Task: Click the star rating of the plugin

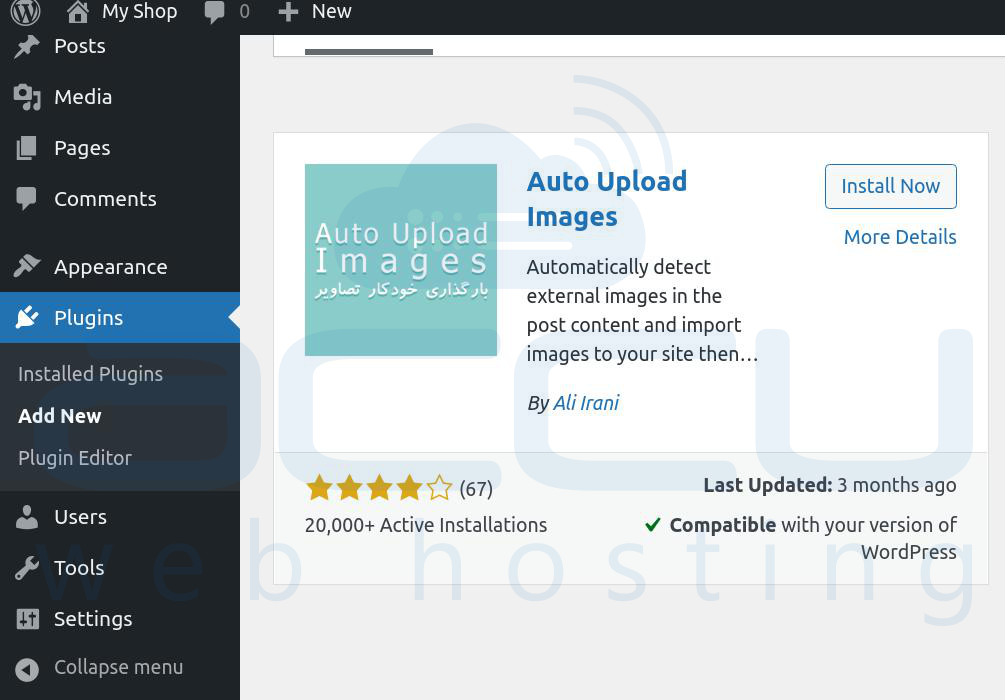Action: 379,488
